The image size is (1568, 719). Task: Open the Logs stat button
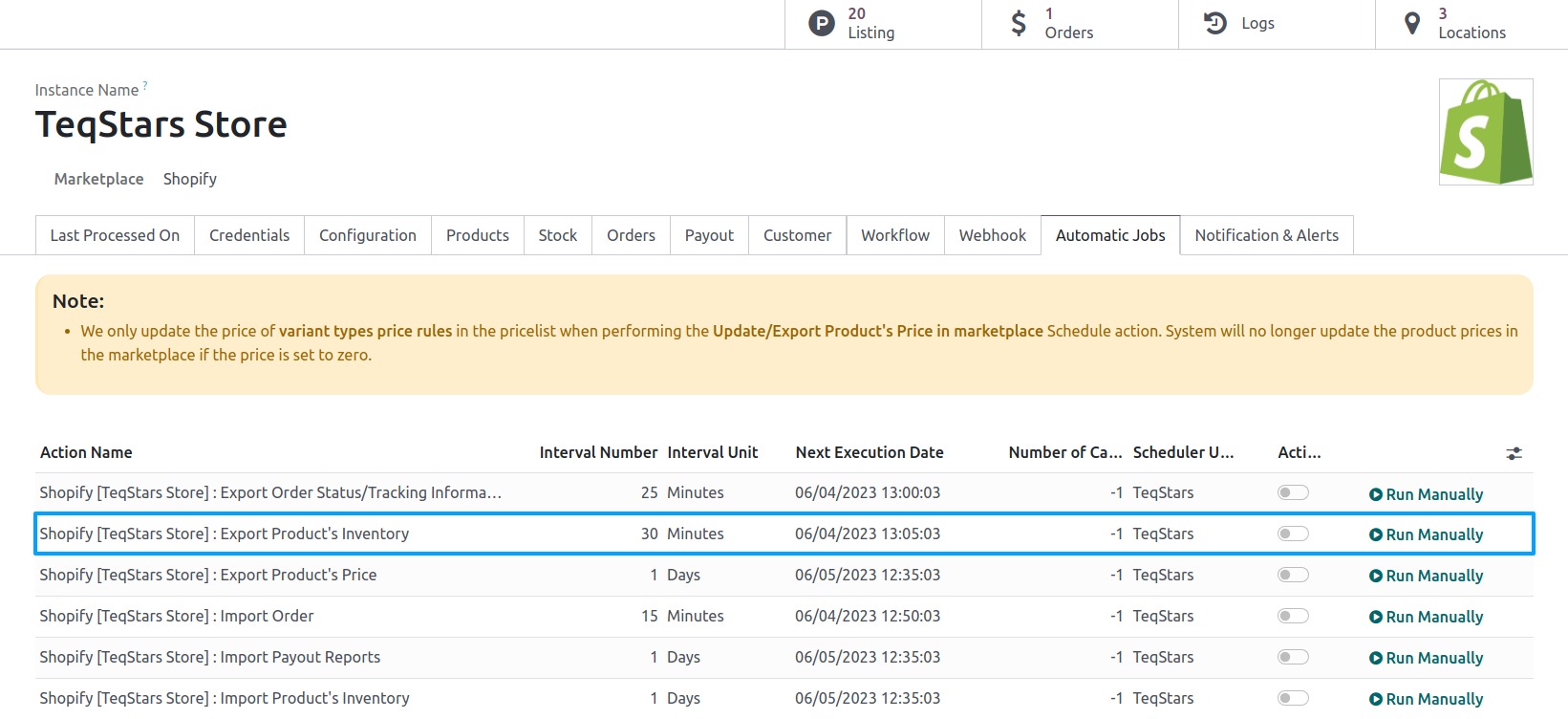point(1277,24)
